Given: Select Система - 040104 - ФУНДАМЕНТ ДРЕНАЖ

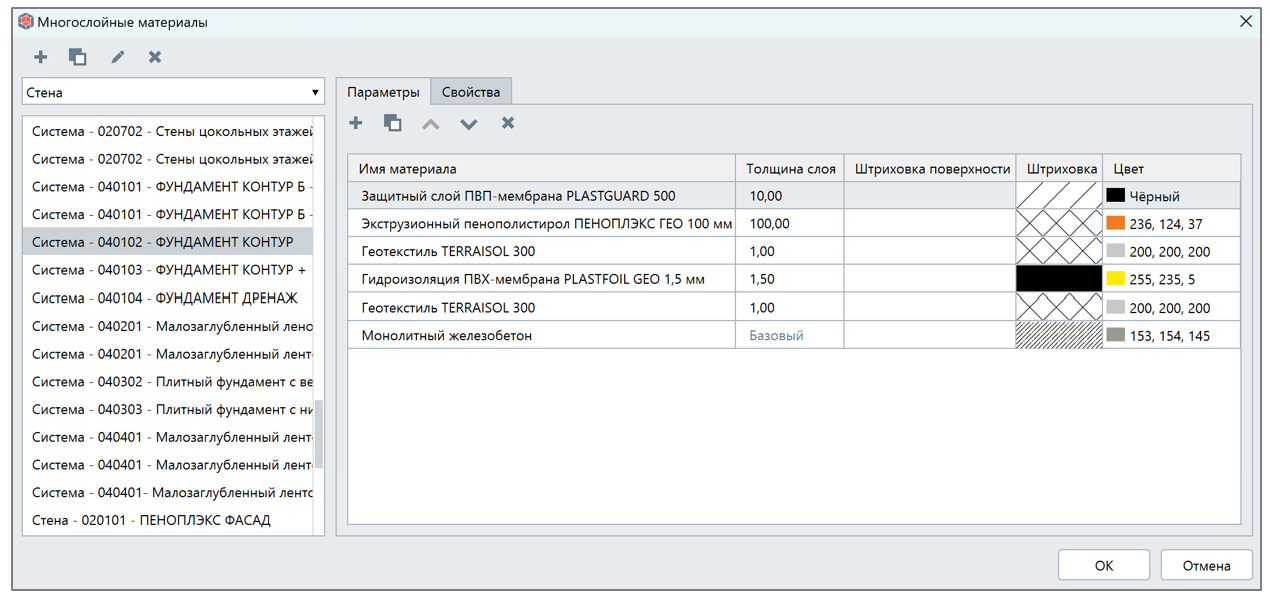Looking at the screenshot, I should [x=168, y=298].
